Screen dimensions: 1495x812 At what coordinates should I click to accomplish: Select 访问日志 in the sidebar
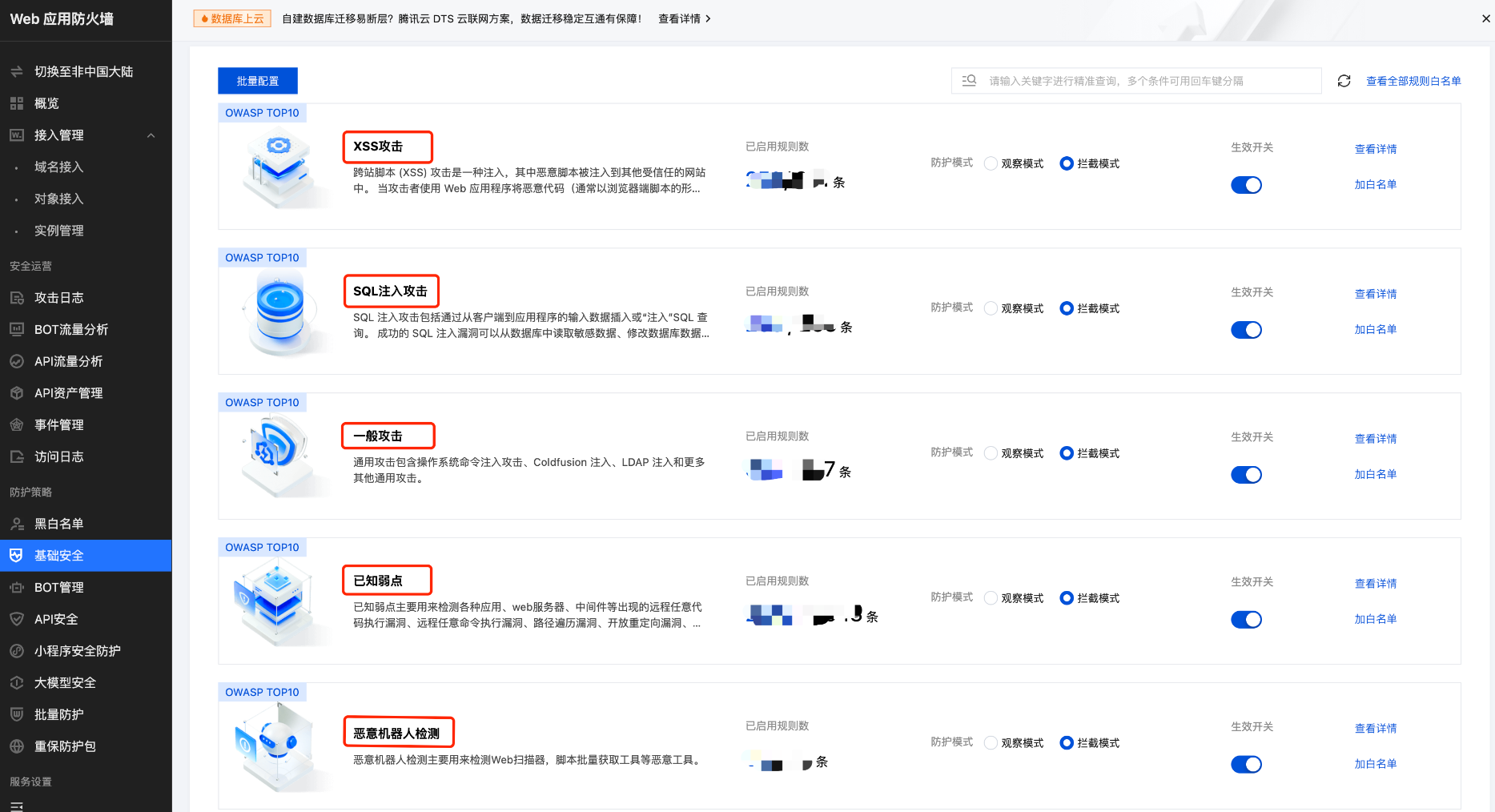[57, 456]
